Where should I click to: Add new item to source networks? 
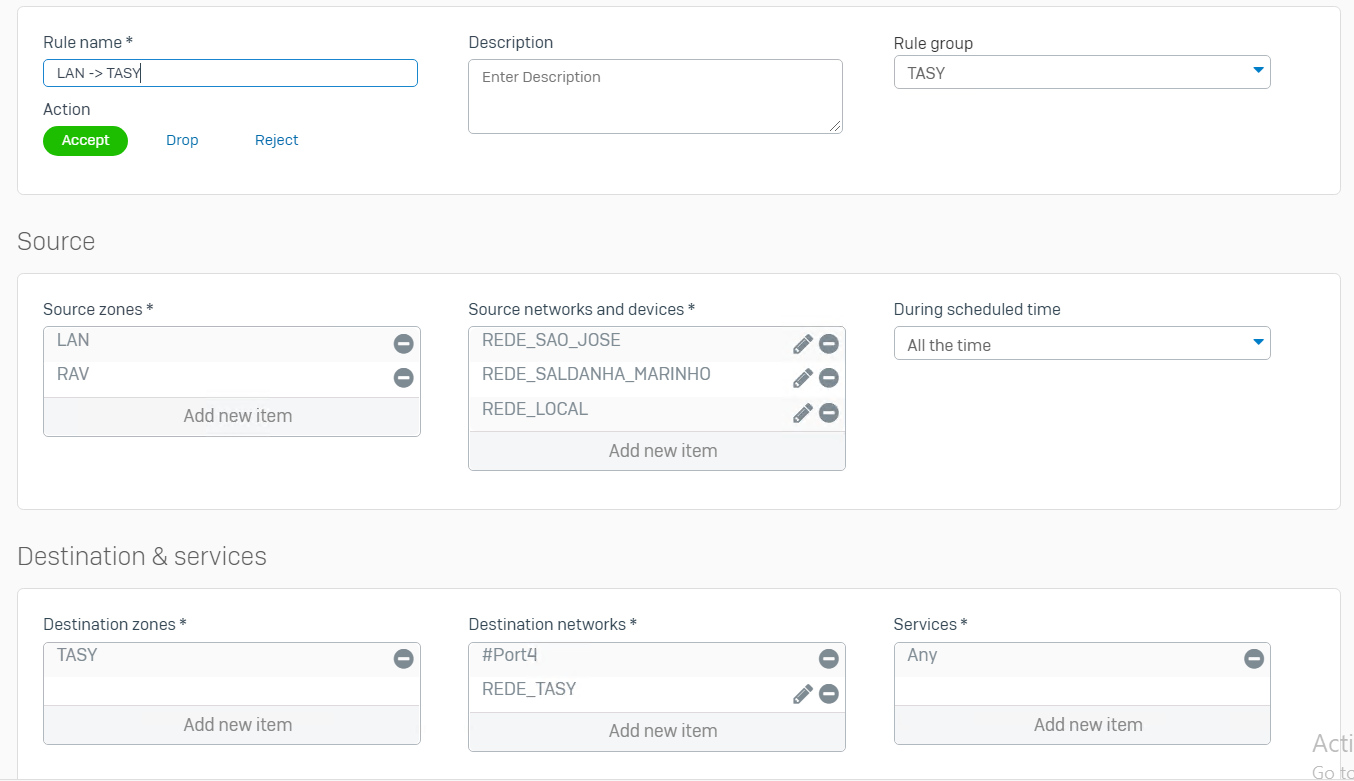(662, 451)
